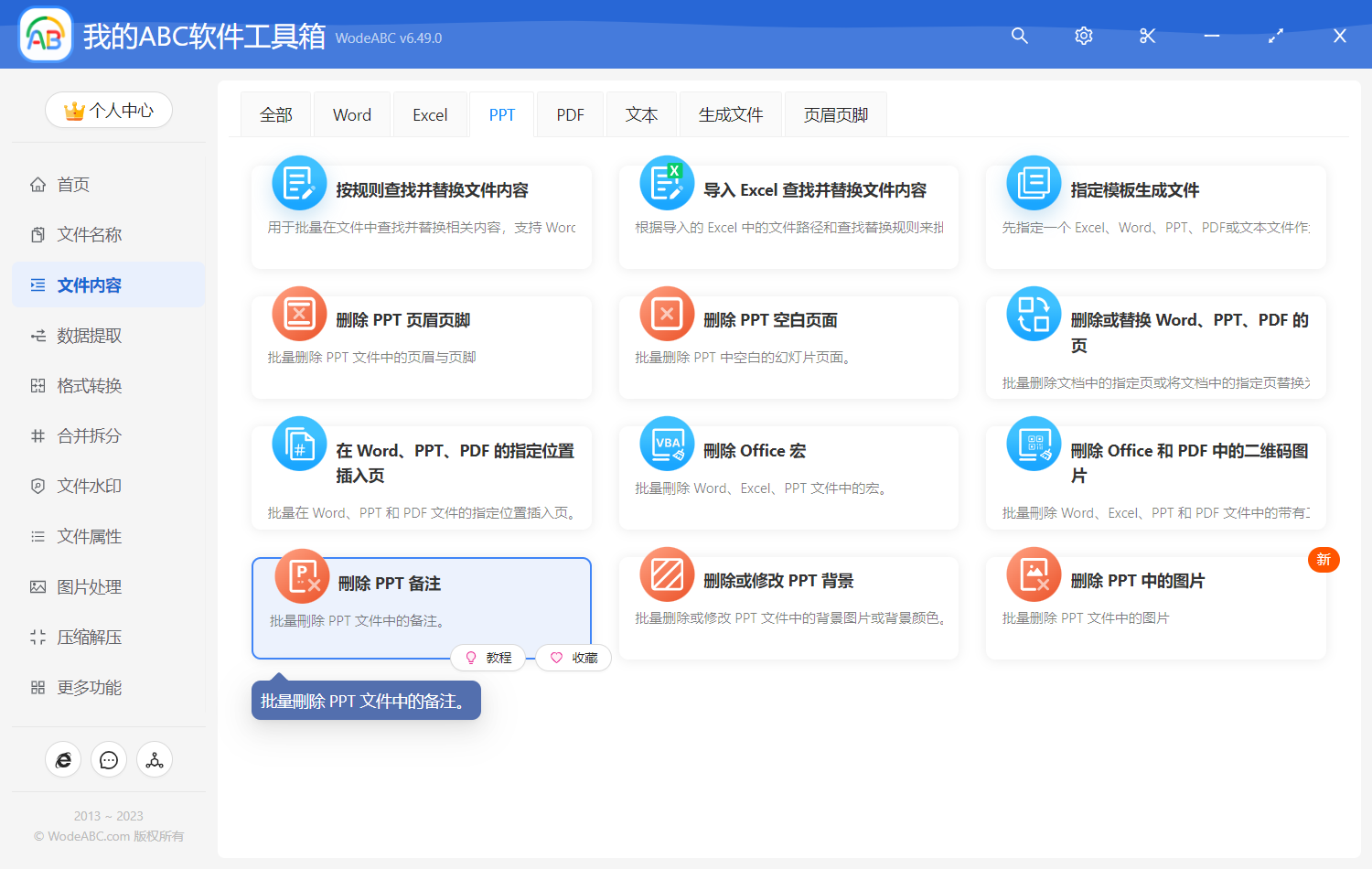Viewport: 1372px width, 869px height.
Task: Open the 删除 PPT 页眉页脚 tool
Action: pyautogui.click(x=421, y=346)
